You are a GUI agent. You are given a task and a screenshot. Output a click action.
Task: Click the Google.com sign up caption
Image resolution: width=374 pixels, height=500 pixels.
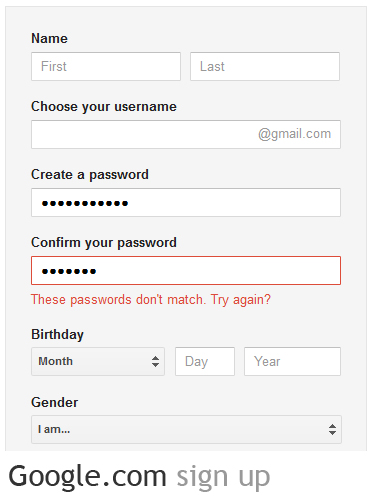click(139, 477)
